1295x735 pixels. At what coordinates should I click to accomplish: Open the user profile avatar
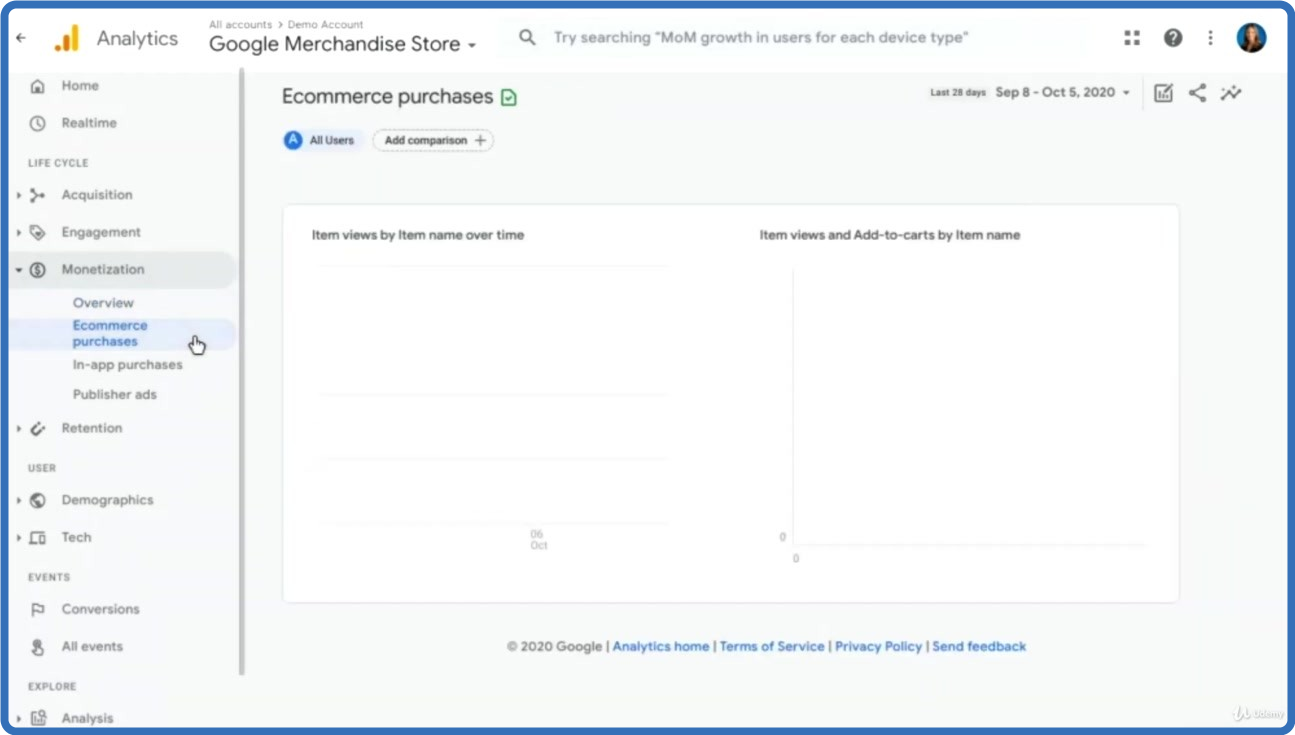click(x=1251, y=38)
